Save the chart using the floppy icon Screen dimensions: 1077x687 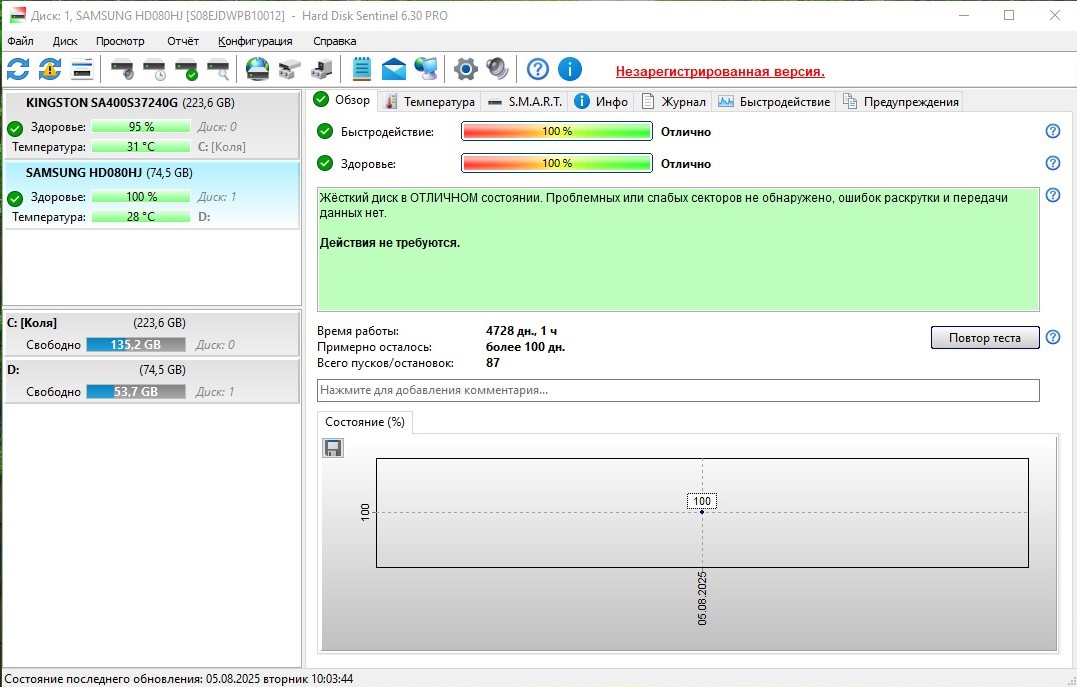pyautogui.click(x=333, y=448)
